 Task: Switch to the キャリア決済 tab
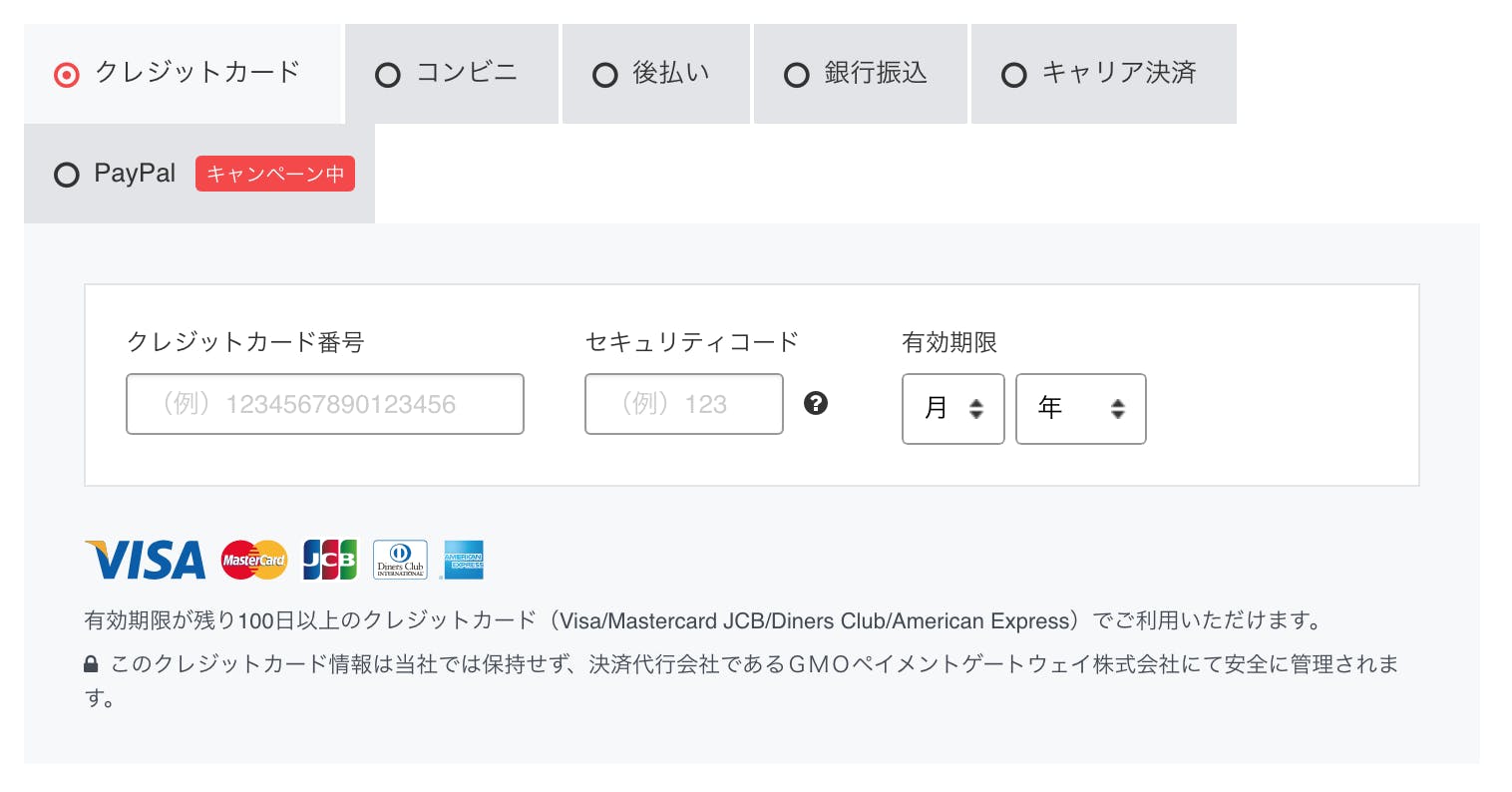point(1103,74)
